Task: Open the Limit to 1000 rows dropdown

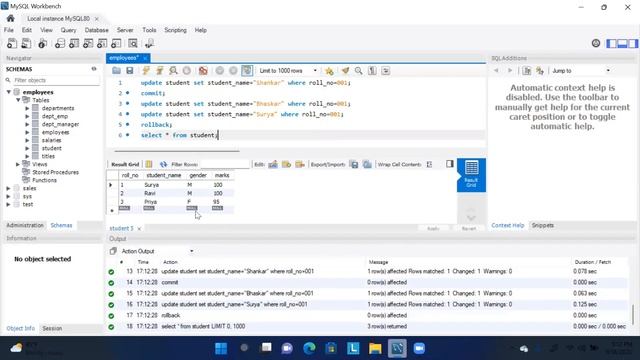Action: tap(288, 71)
